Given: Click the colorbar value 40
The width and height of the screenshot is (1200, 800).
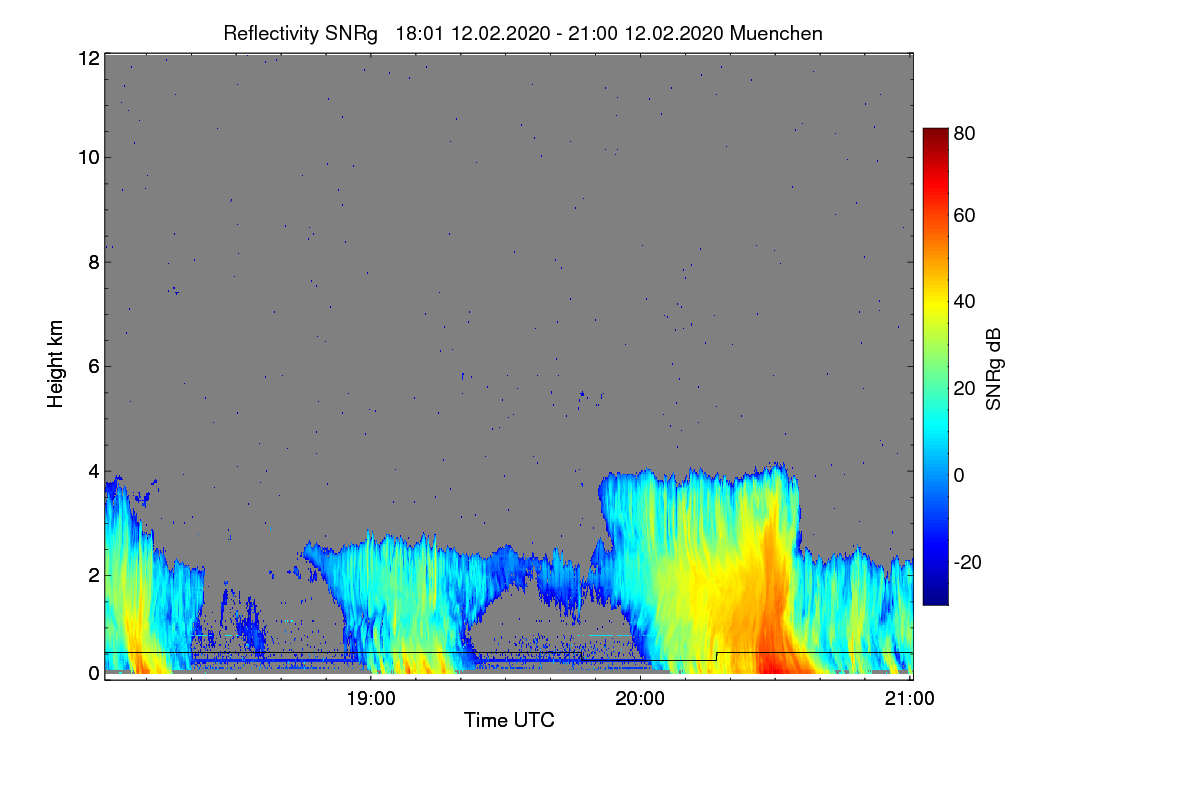Looking at the screenshot, I should tap(965, 301).
